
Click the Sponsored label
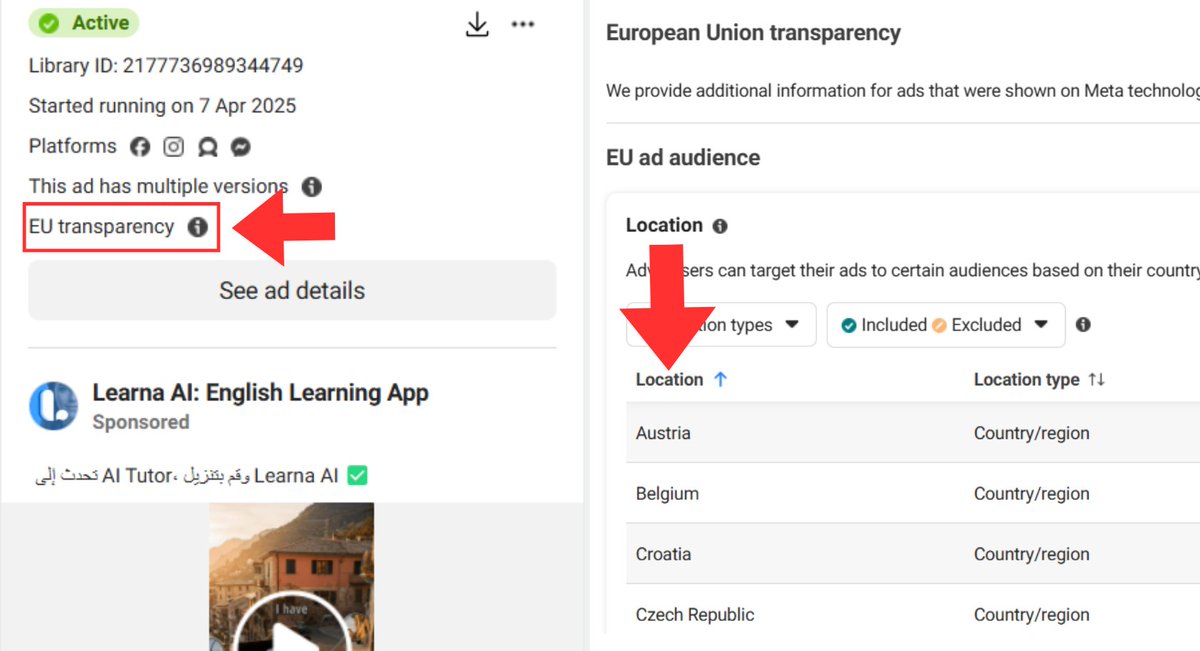pyautogui.click(x=141, y=422)
